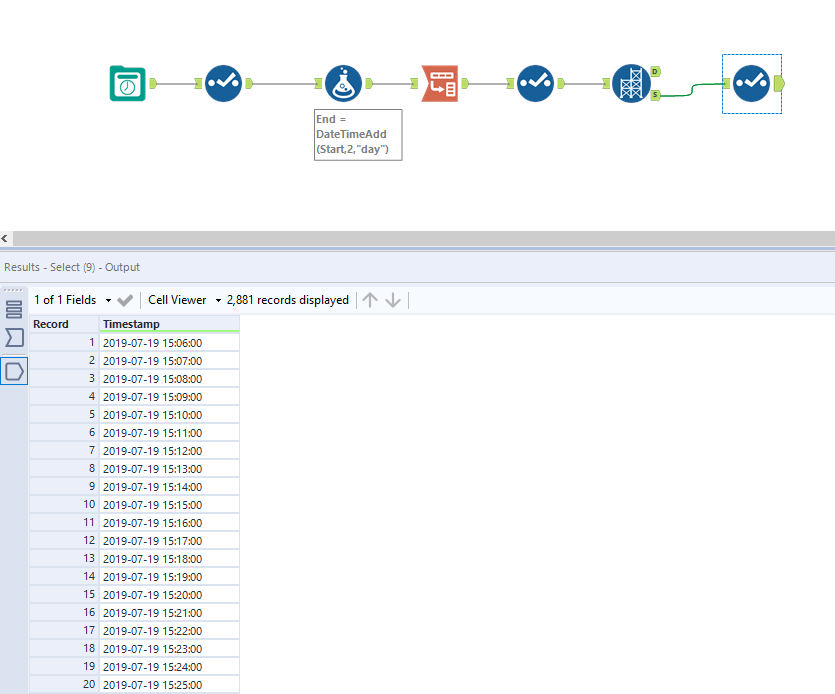Screen dimensions: 835x694
Task: Select cell '2019-07-19 15:14:00'
Action: (169, 487)
